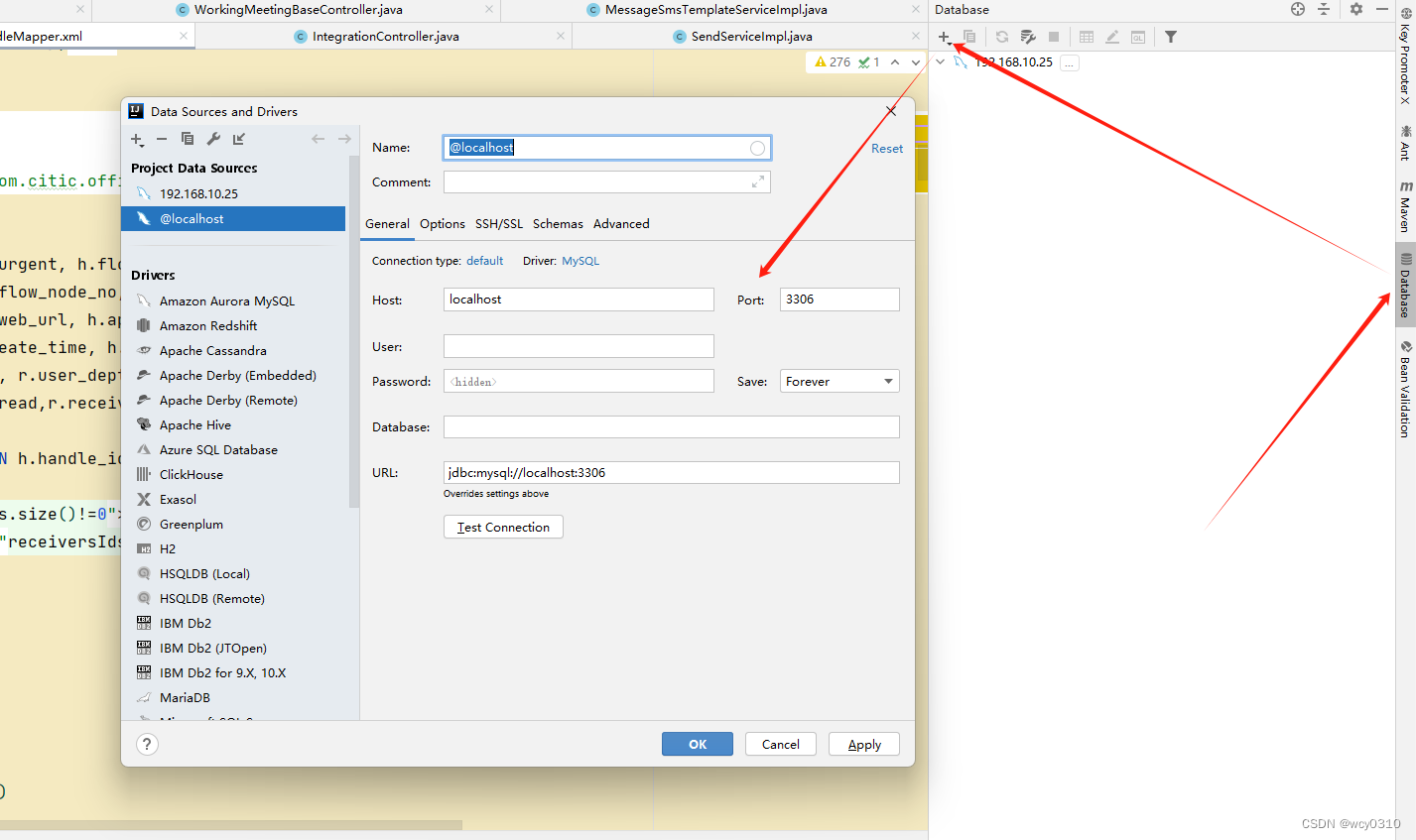Image resolution: width=1416 pixels, height=840 pixels.
Task: Open SendServiceImpl.java editor tab
Action: pos(751,37)
